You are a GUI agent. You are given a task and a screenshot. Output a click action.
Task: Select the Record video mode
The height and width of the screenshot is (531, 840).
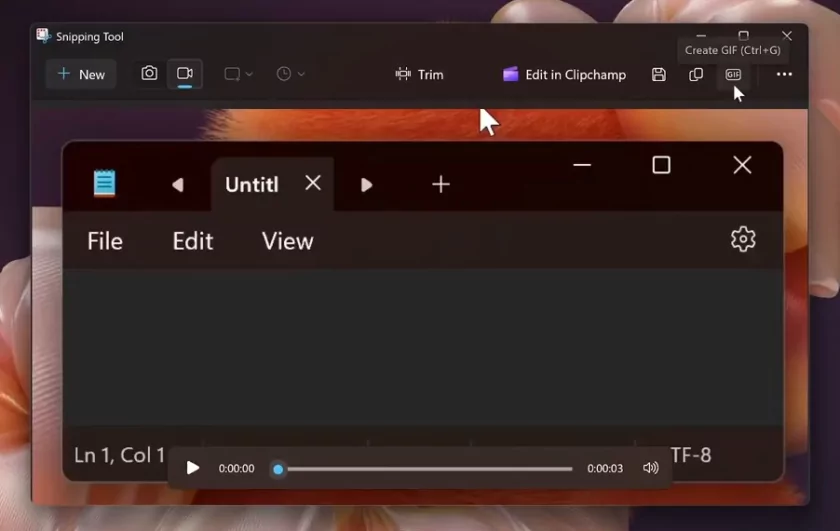click(x=185, y=73)
